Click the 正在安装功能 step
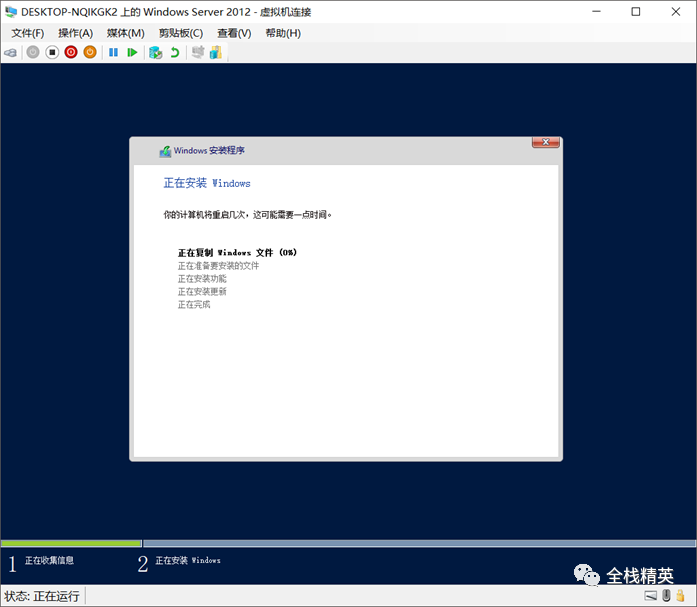 [x=202, y=279]
